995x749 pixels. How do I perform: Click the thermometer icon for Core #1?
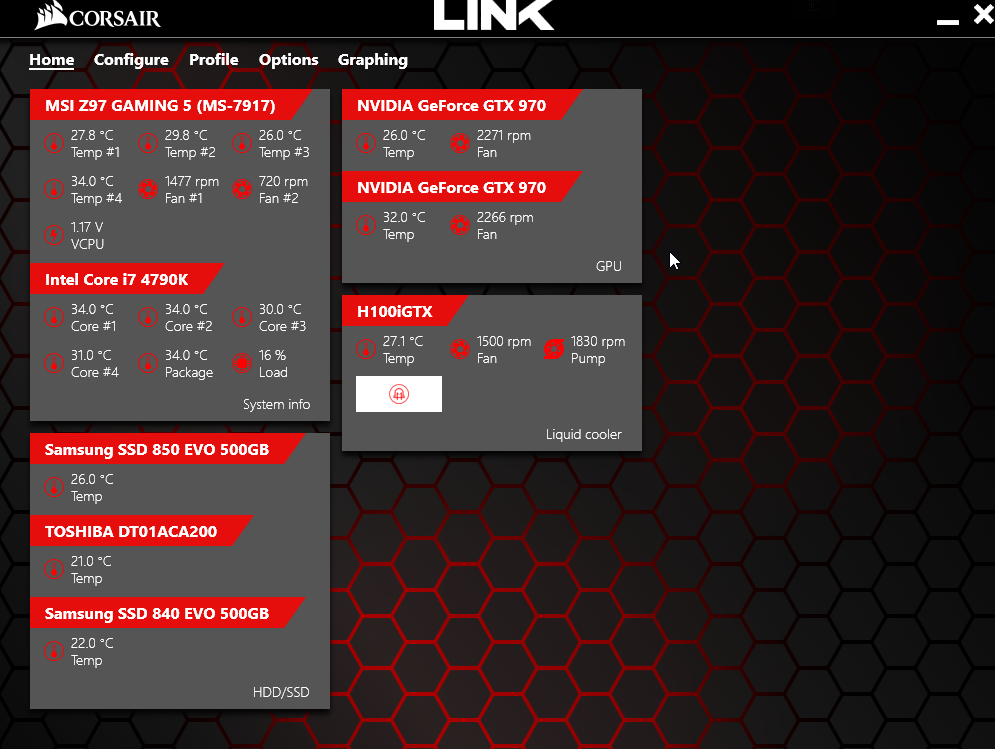[x=54, y=317]
